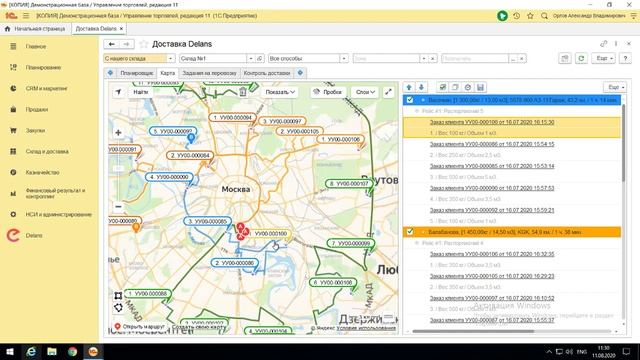Click the uncheck-all icon in routes toolbar
Viewport: 640px width, 360px height.
tap(455, 87)
